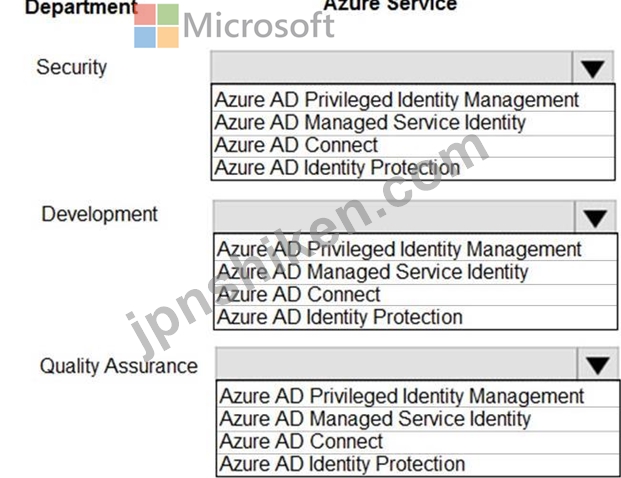Choose Privileged Identity Management for Security
621x478 pixels.
pos(413,99)
